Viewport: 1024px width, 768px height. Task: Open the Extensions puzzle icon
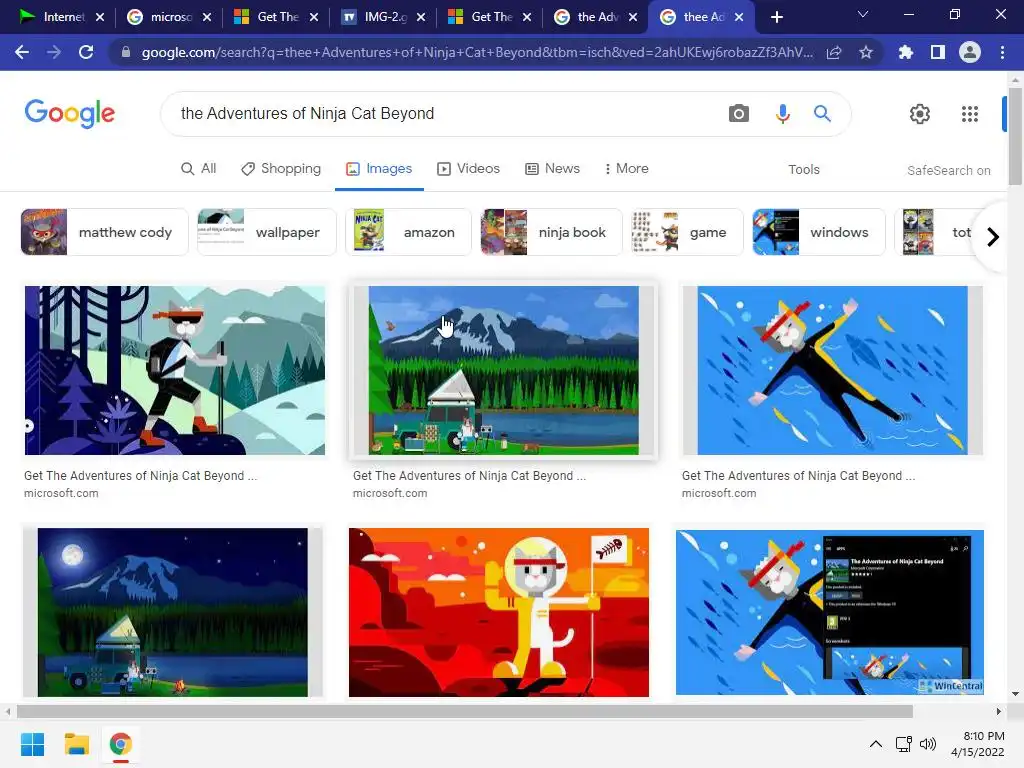tap(906, 52)
